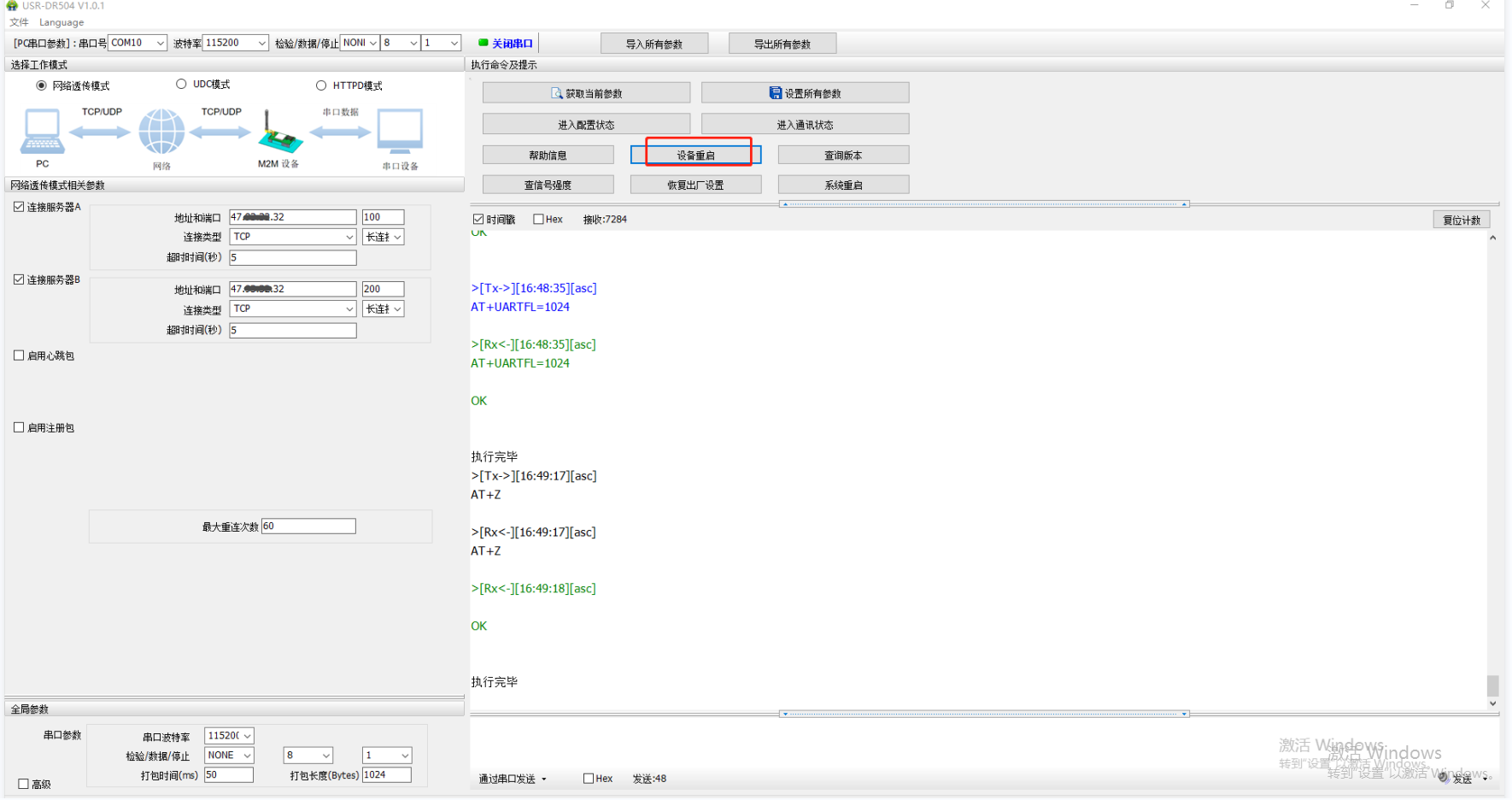Click the log area vertical scrollbar
Image resolution: width=1512 pixels, height=800 pixels.
pyautogui.click(x=1492, y=685)
